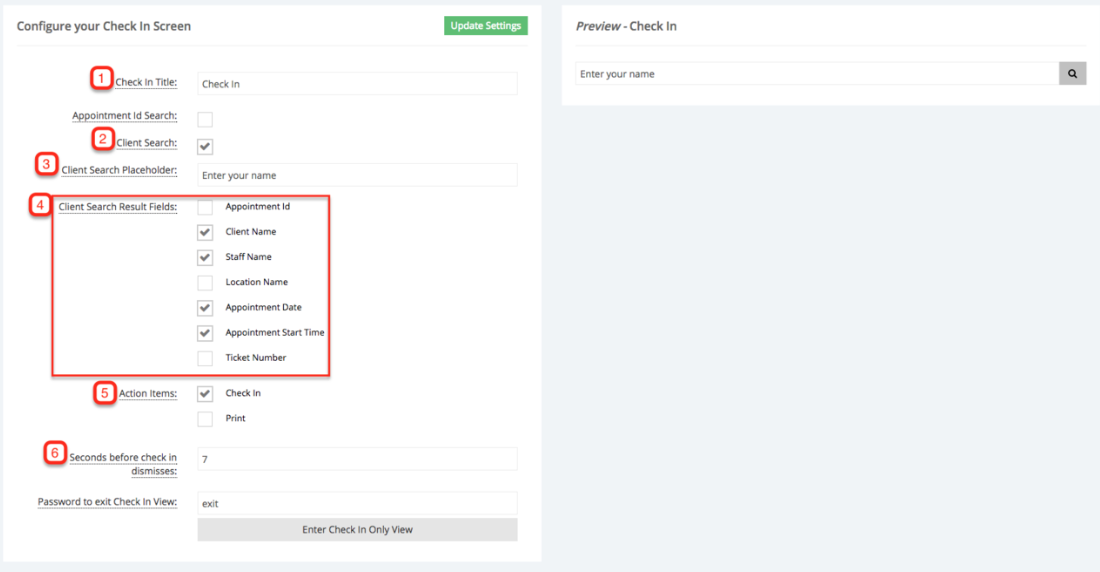The height and width of the screenshot is (572, 1100).
Task: Select the exit password input field
Action: [x=357, y=503]
